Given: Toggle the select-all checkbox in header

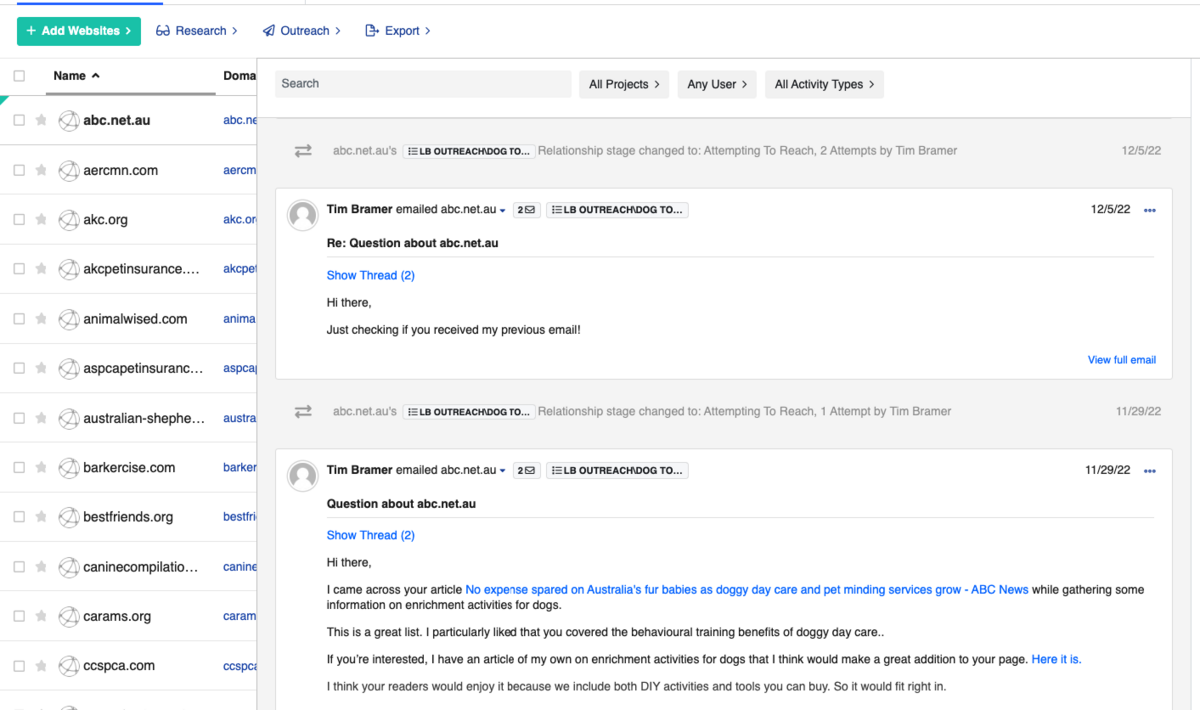Looking at the screenshot, I should click(19, 76).
